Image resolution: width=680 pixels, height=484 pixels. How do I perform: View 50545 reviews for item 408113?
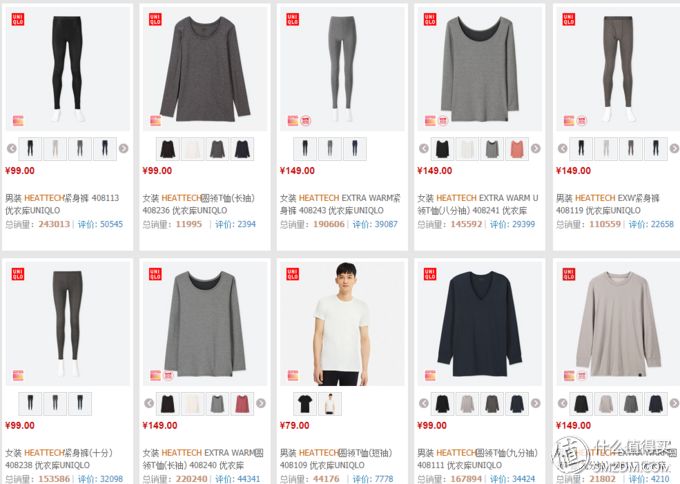coord(101,224)
